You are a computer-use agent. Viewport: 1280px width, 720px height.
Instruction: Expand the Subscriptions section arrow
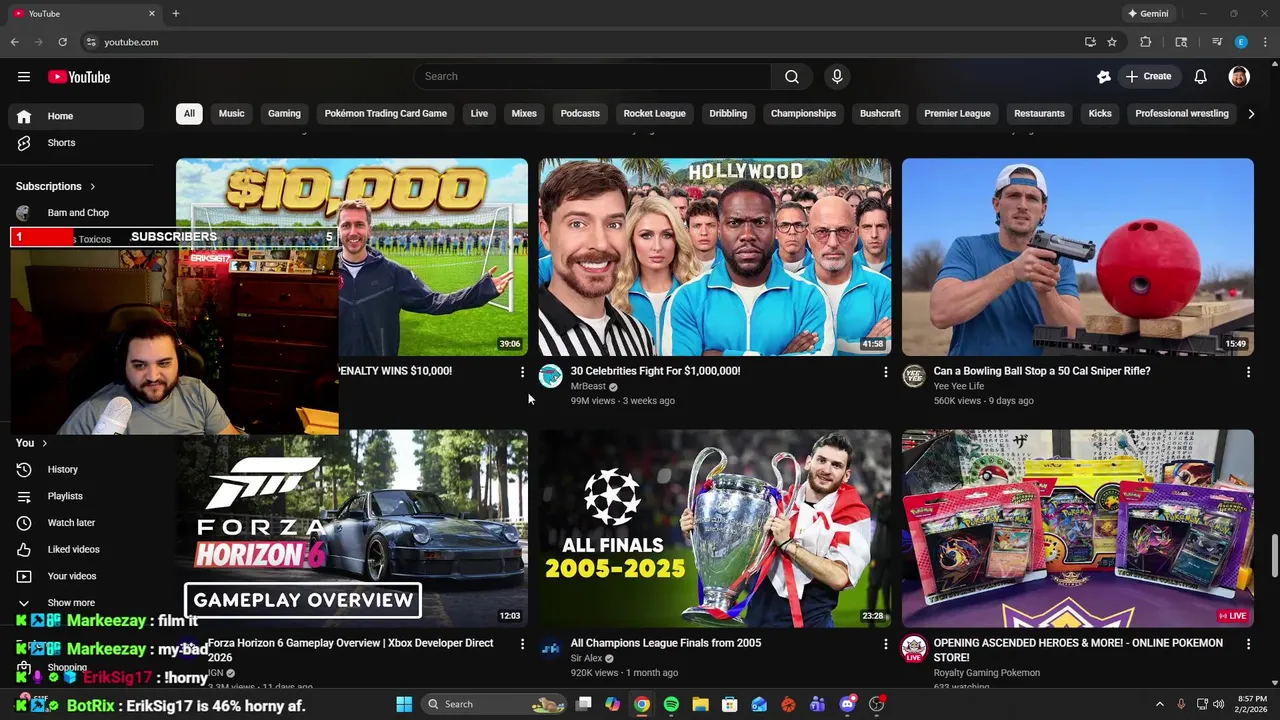pyautogui.click(x=92, y=187)
